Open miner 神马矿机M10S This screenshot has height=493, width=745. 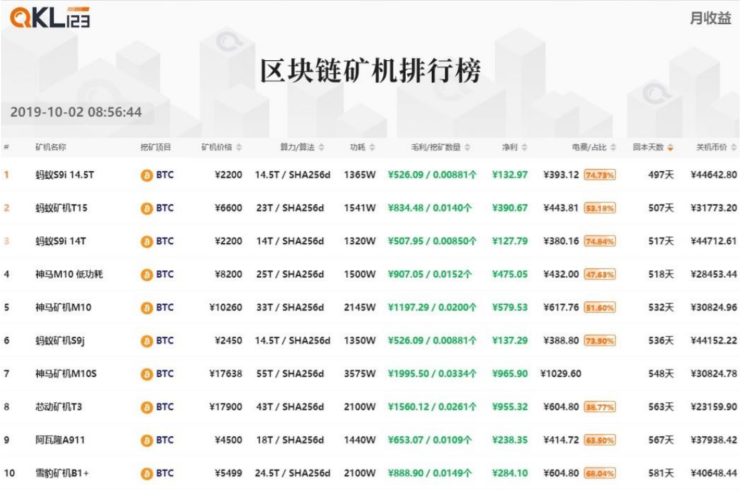[66, 374]
